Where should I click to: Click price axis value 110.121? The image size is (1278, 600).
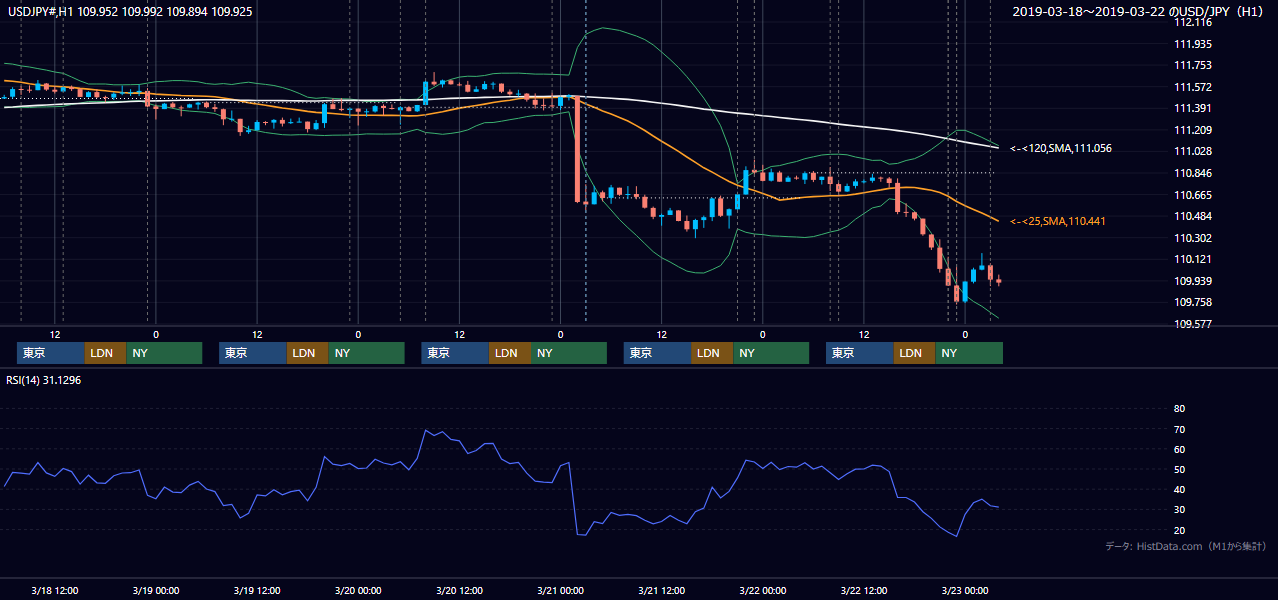pos(1192,259)
